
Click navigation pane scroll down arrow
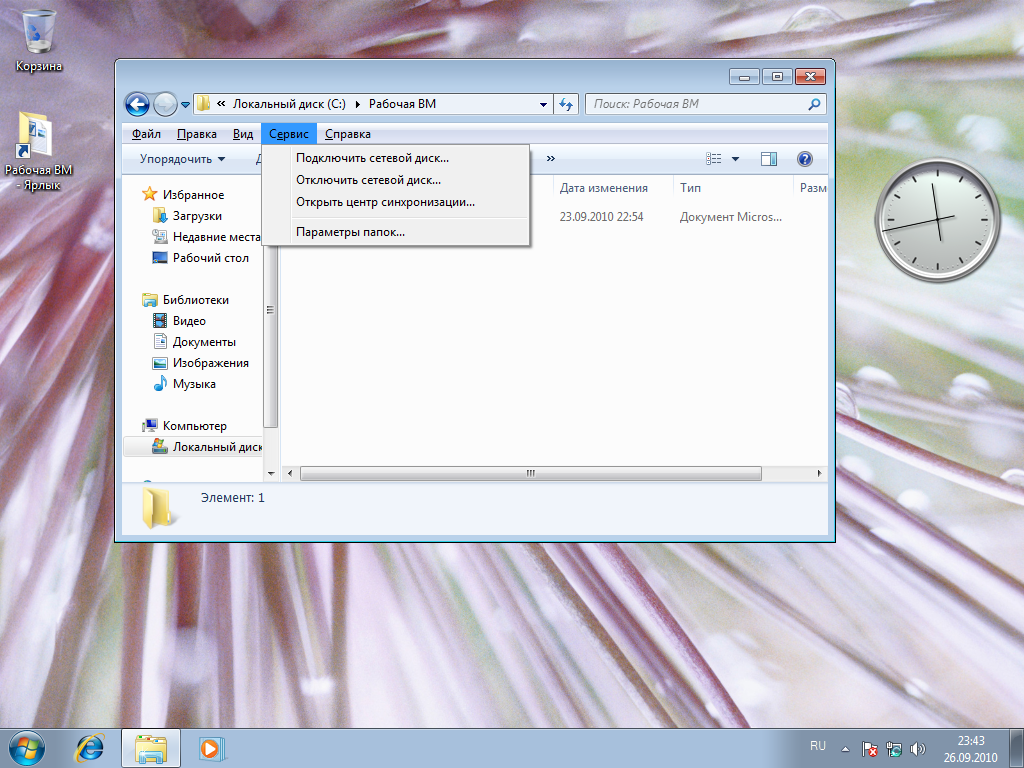(x=271, y=473)
